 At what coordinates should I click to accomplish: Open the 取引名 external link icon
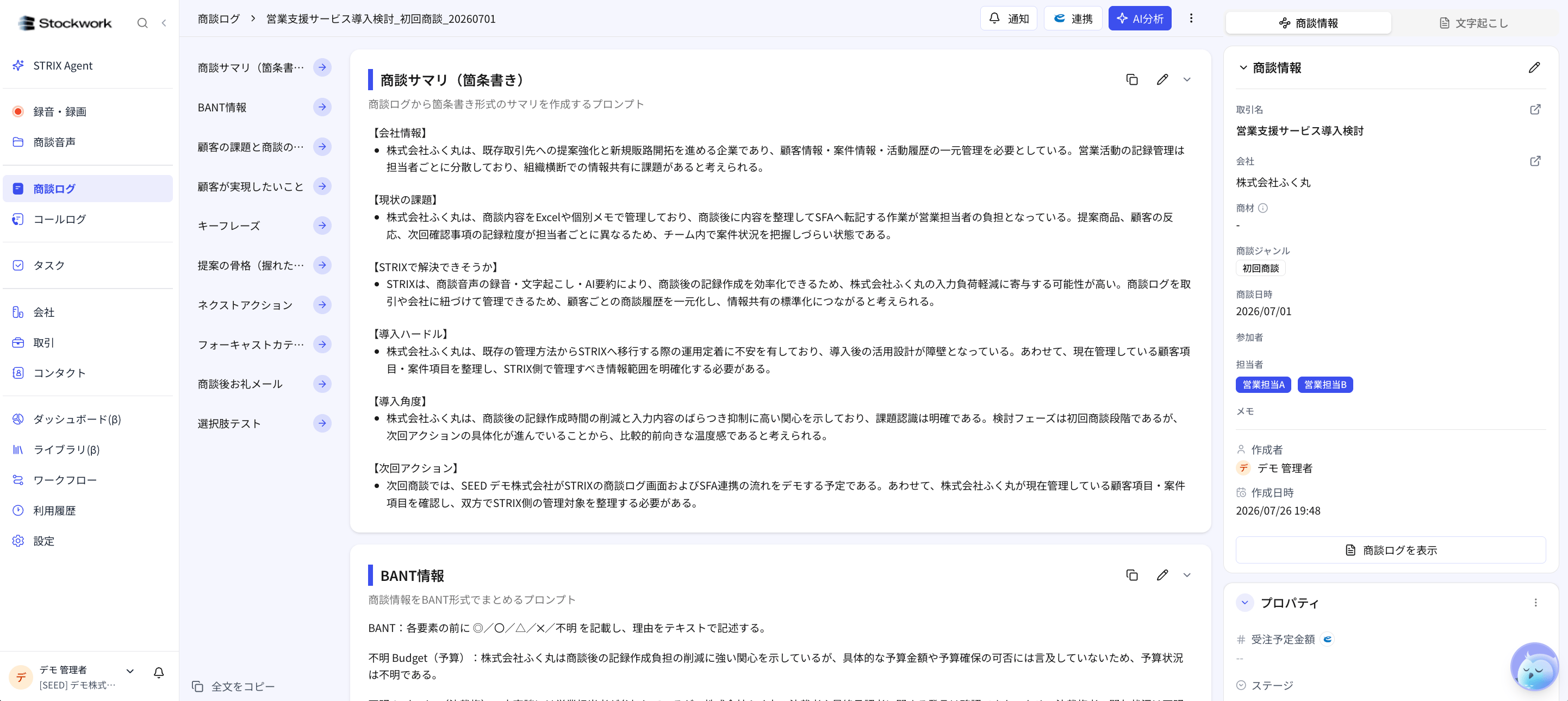coord(1535,110)
